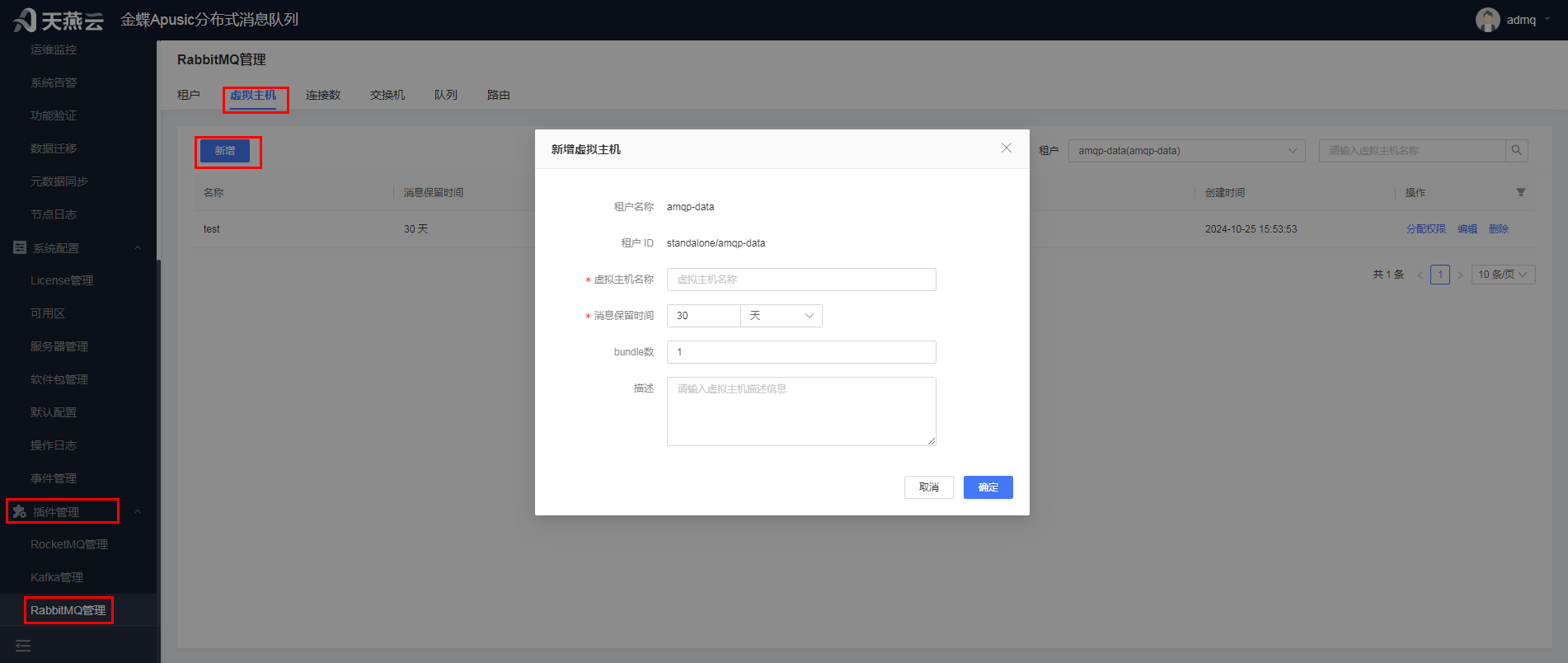1568x663 pixels.
Task: Open 系统告警 in the sidebar
Action: click(x=54, y=82)
